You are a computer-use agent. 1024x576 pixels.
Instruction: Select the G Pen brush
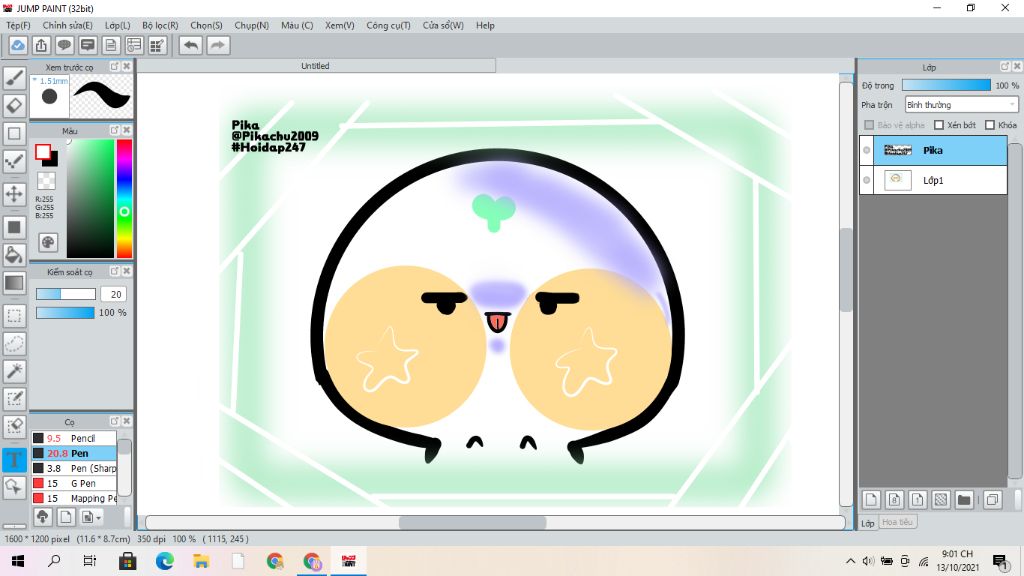[74, 483]
